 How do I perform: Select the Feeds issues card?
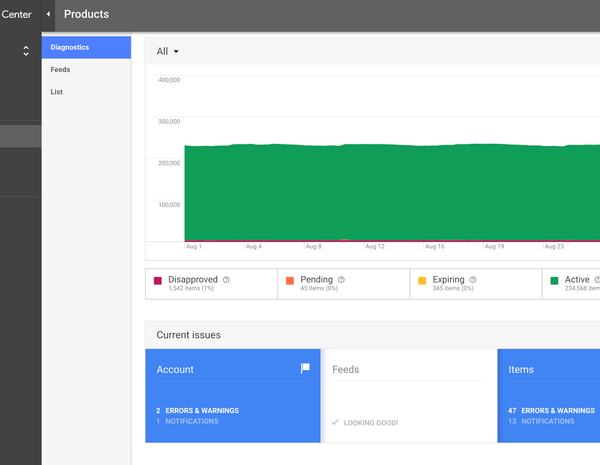pyautogui.click(x=408, y=395)
